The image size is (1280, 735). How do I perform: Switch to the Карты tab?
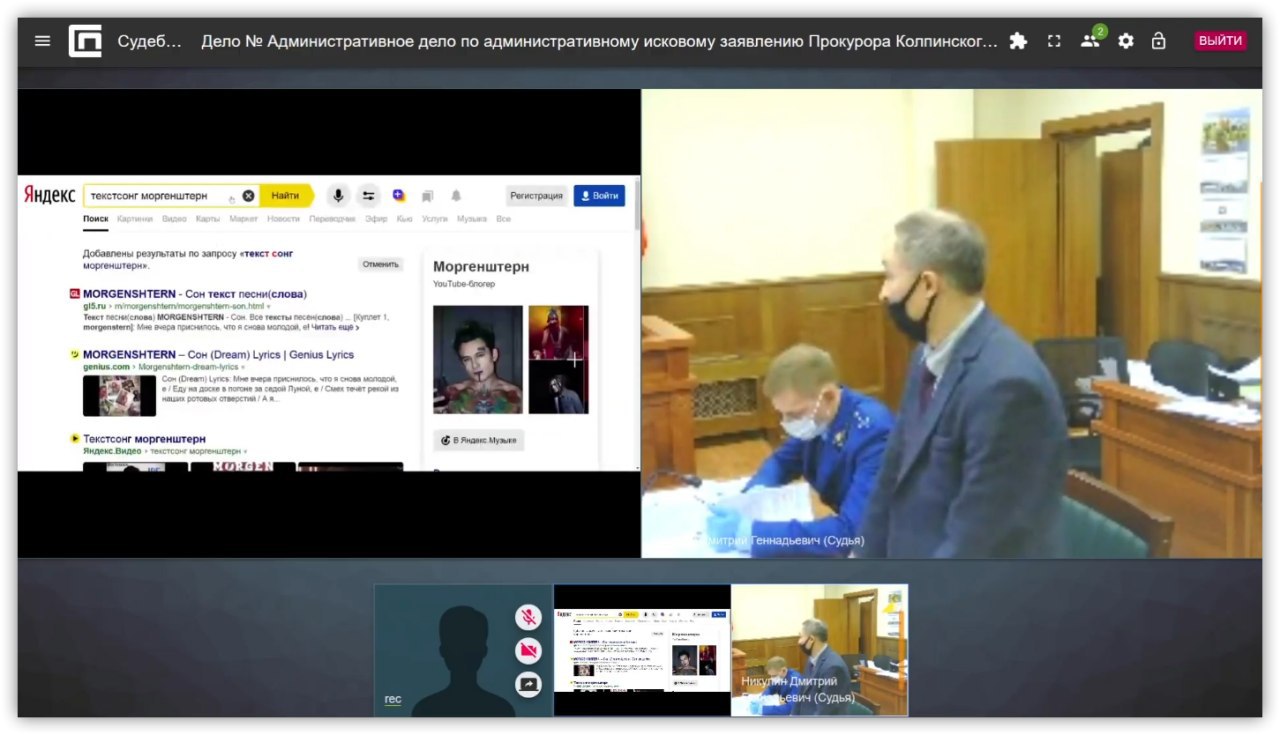tap(207, 219)
